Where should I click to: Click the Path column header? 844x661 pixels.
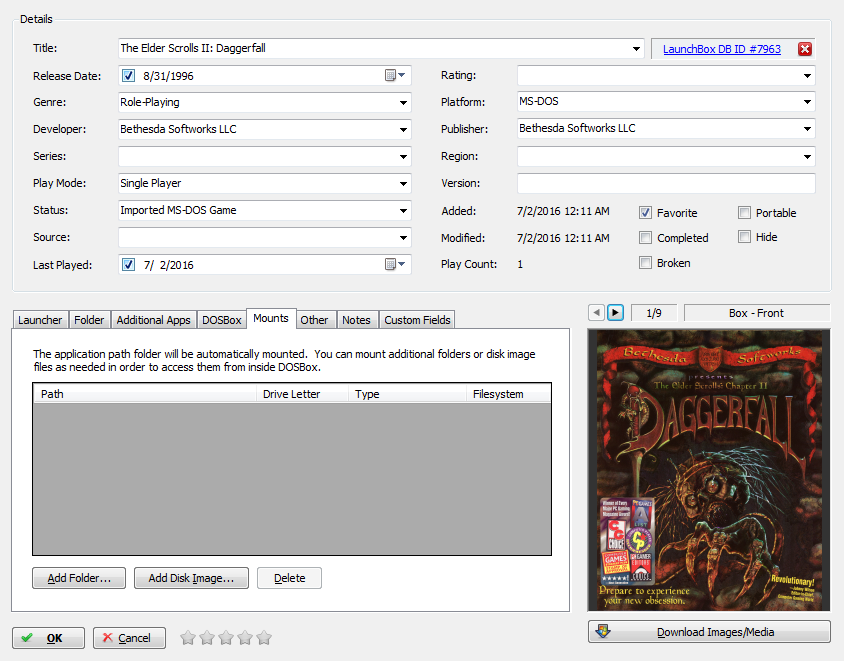click(x=144, y=393)
